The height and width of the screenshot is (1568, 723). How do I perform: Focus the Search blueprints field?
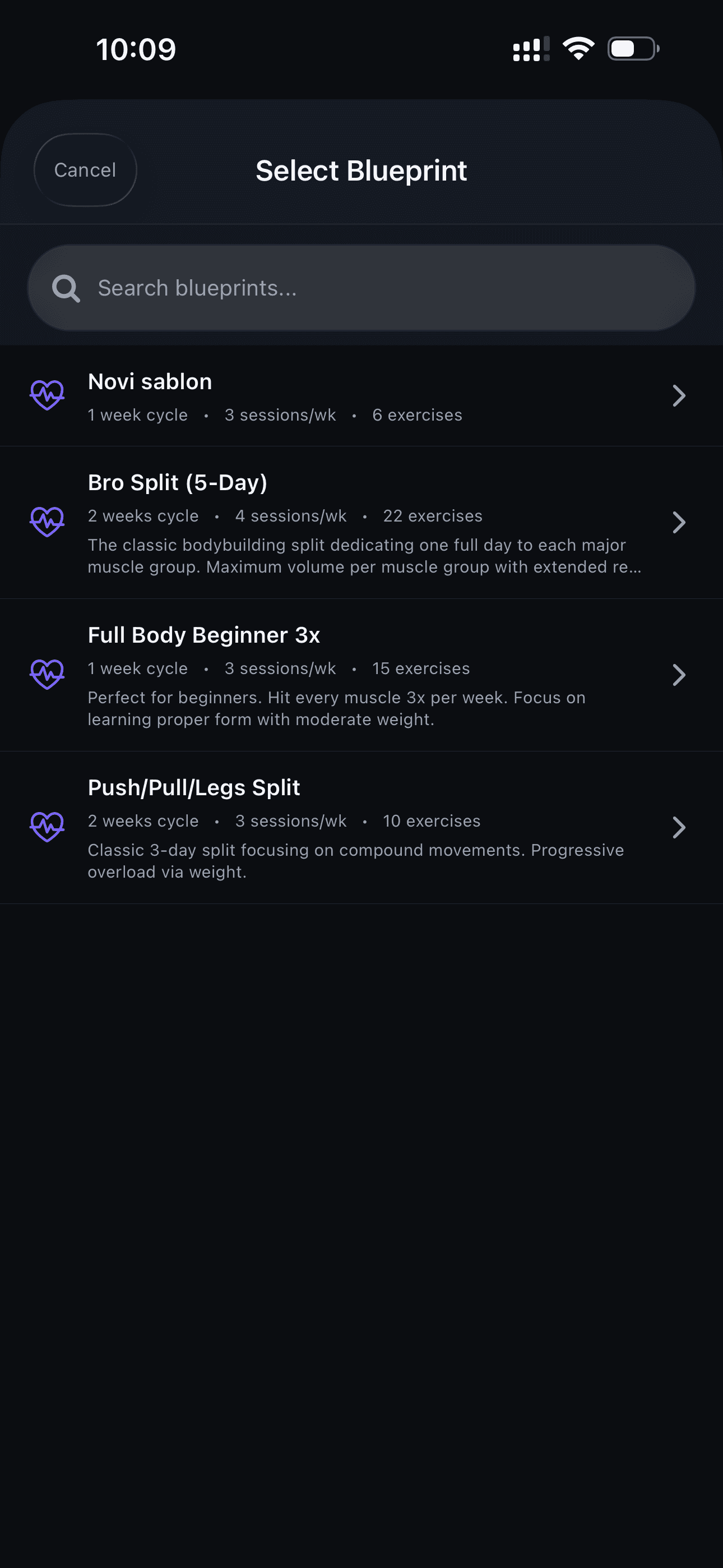coord(377,288)
